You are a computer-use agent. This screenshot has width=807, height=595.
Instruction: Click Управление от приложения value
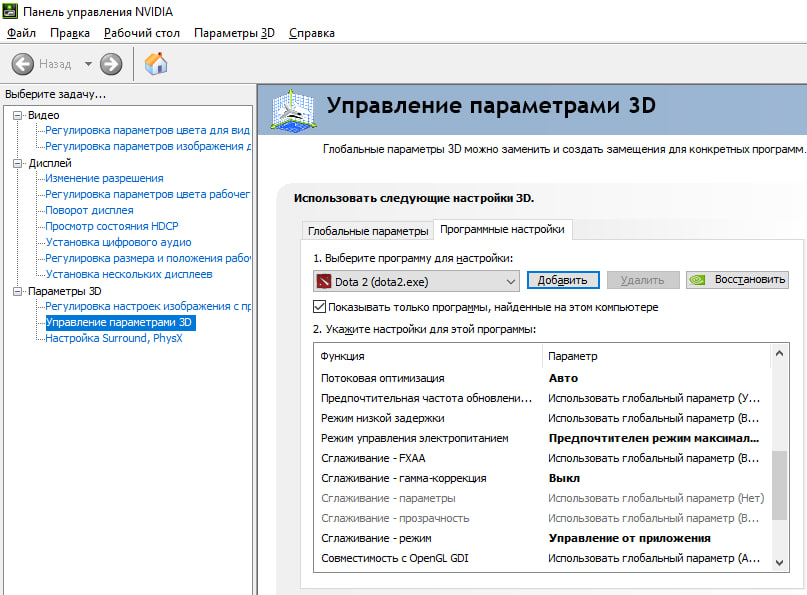coord(629,538)
